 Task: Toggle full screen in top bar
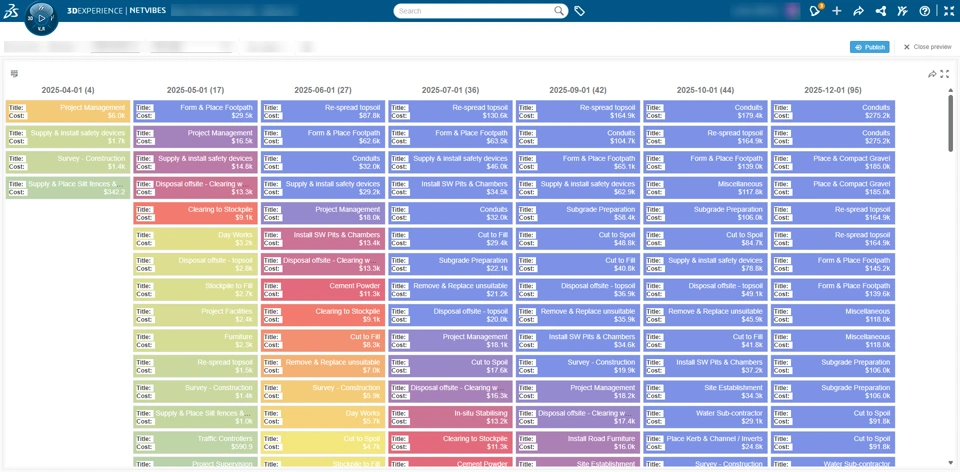[946, 11]
